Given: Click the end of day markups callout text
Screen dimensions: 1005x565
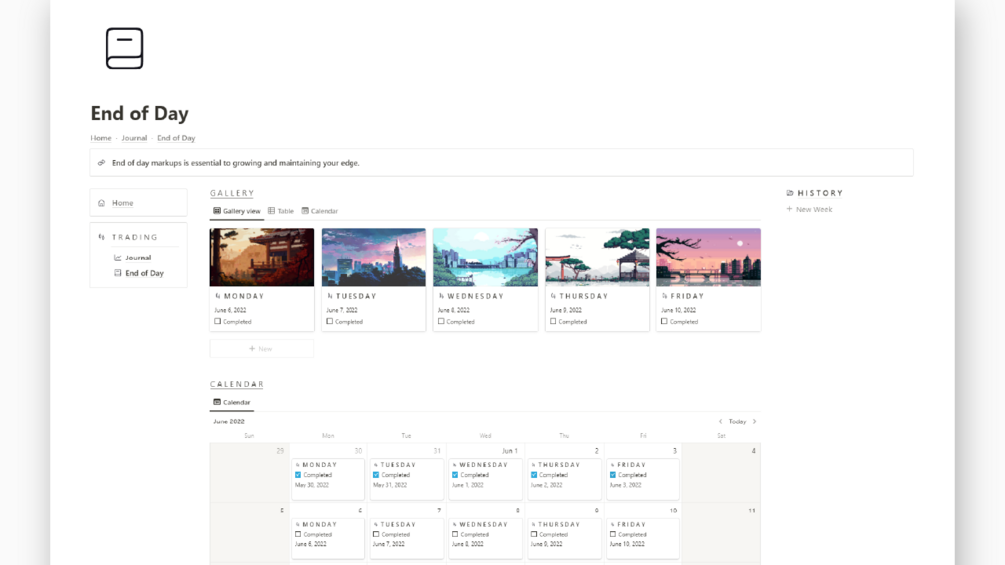Looking at the screenshot, I should click(235, 163).
